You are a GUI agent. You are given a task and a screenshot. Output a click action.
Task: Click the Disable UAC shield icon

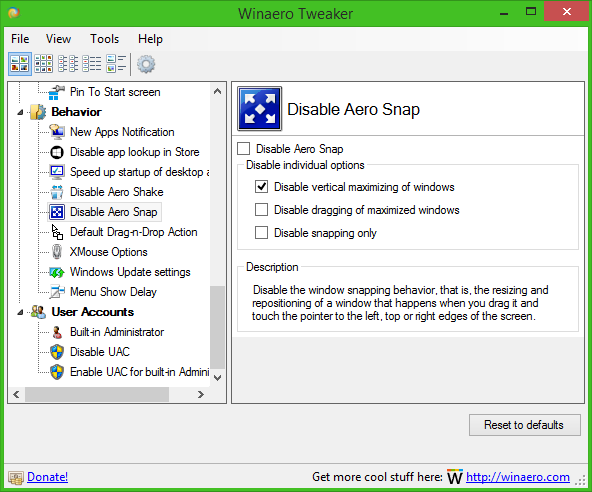pyautogui.click(x=57, y=352)
